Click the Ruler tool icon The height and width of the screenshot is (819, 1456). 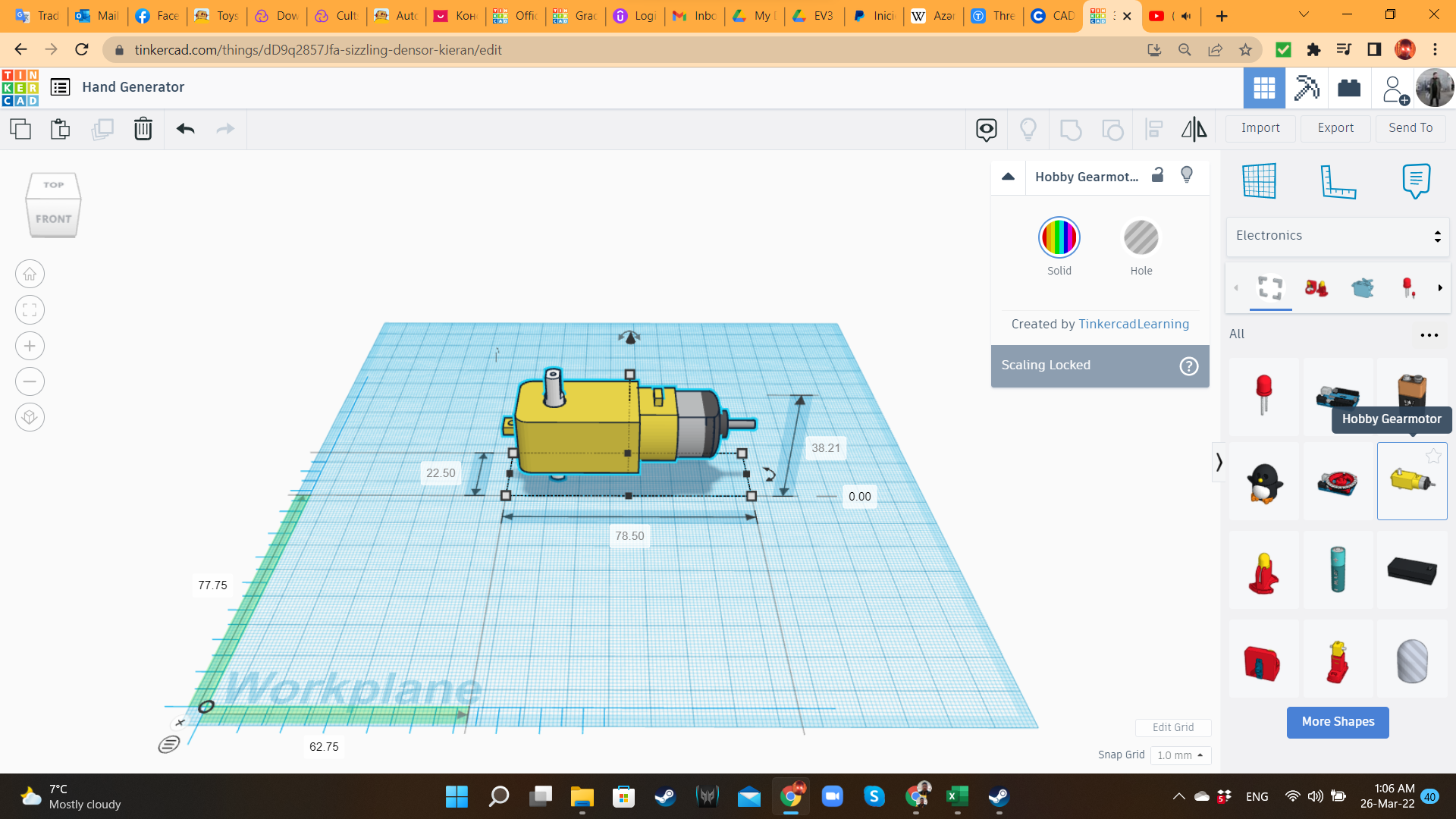1338,181
